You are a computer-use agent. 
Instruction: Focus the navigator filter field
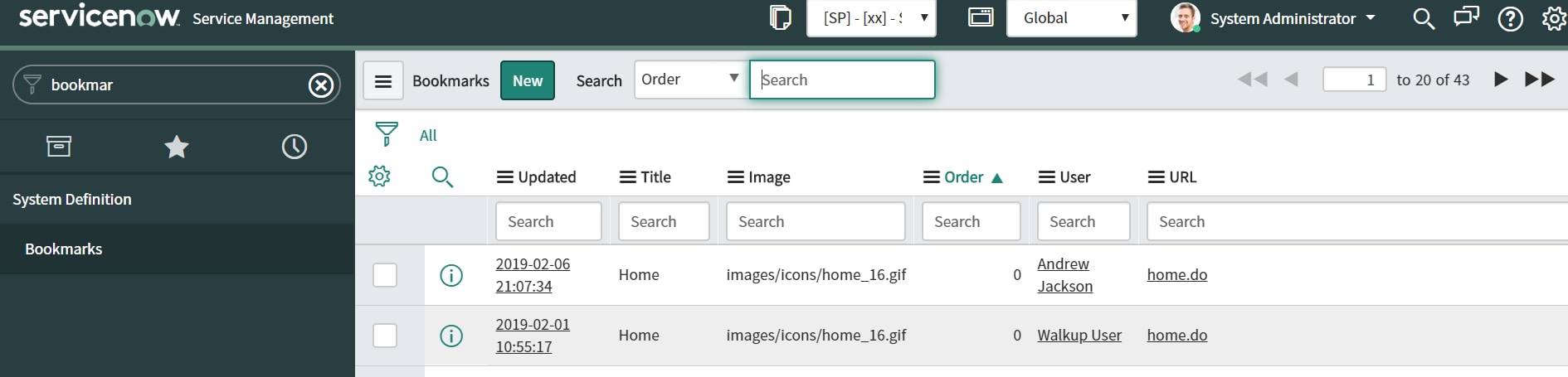(176, 85)
